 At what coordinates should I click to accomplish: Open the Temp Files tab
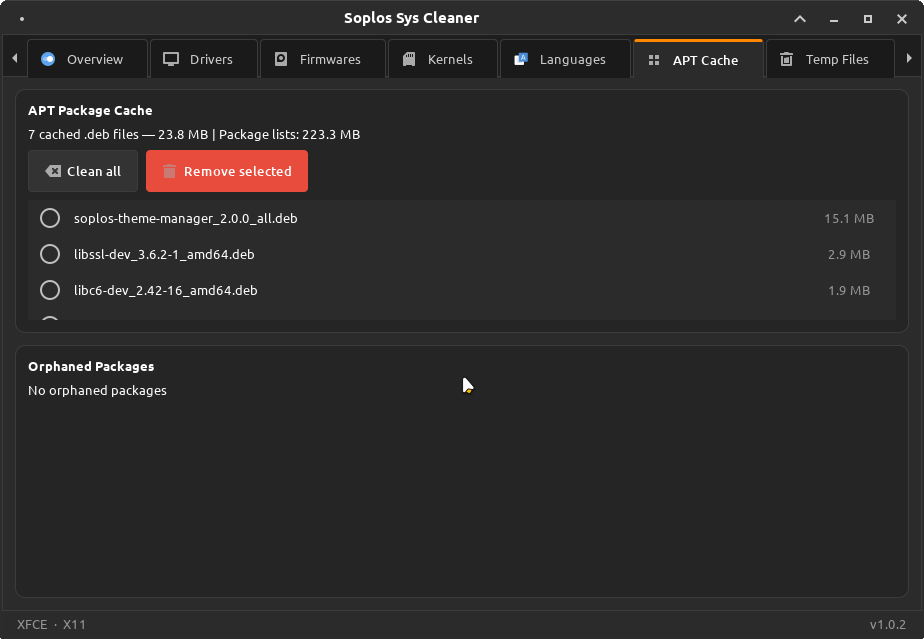(x=830, y=59)
